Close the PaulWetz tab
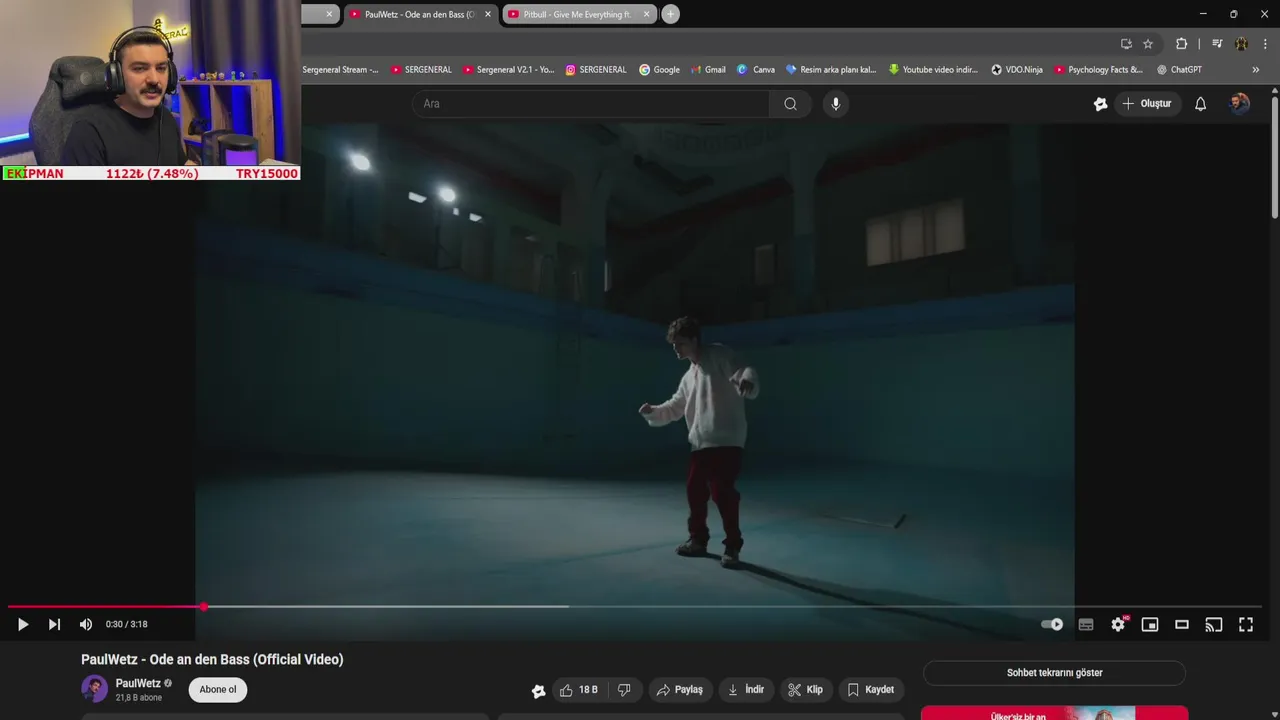 (488, 14)
